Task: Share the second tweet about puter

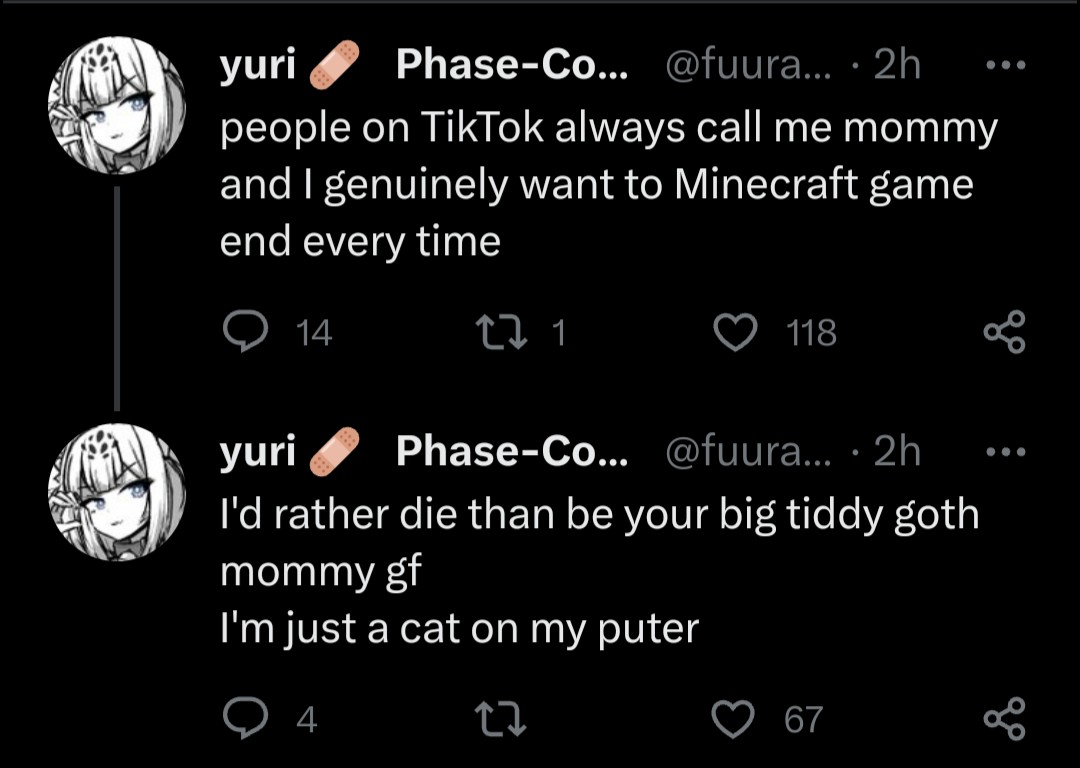Action: (x=1003, y=718)
